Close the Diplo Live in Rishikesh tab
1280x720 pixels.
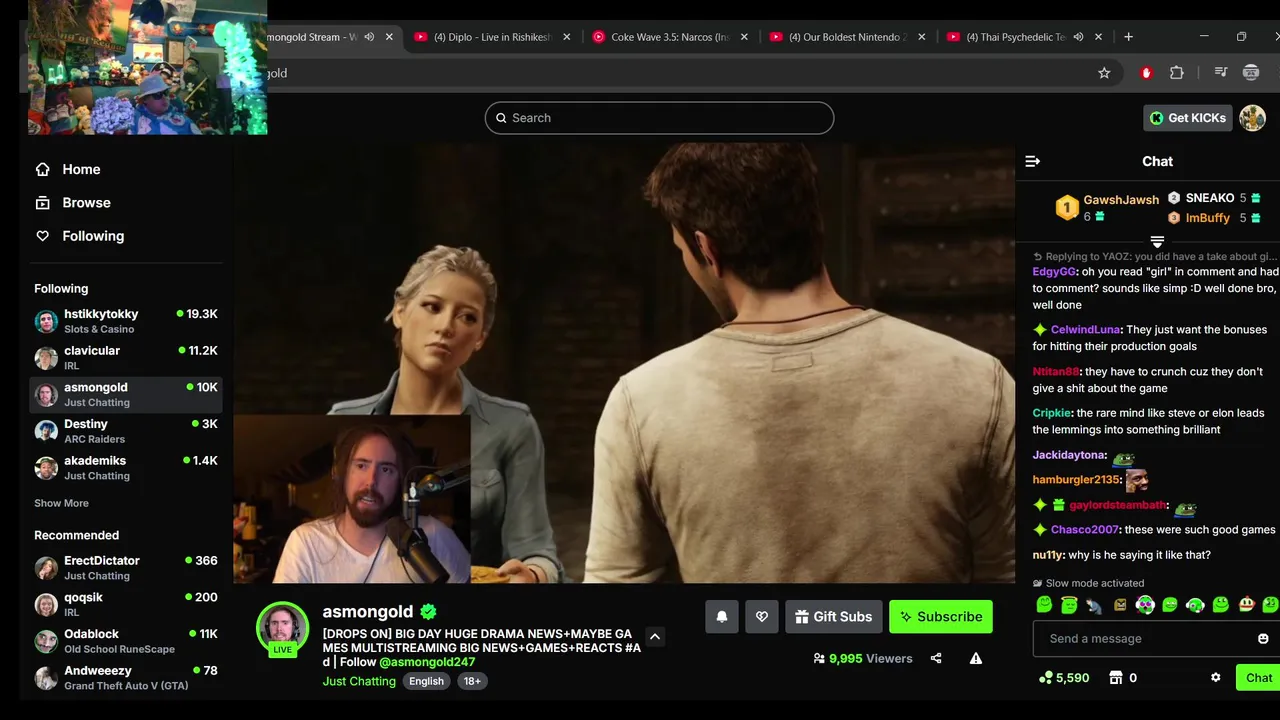(x=567, y=37)
